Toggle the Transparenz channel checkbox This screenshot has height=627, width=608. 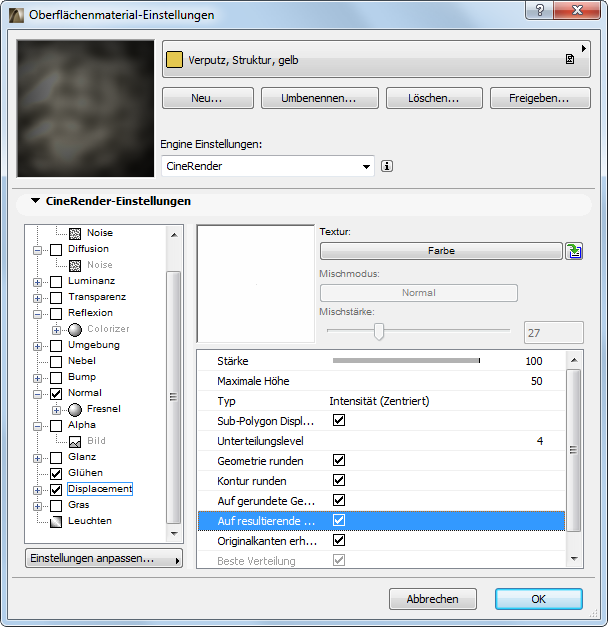point(56,298)
